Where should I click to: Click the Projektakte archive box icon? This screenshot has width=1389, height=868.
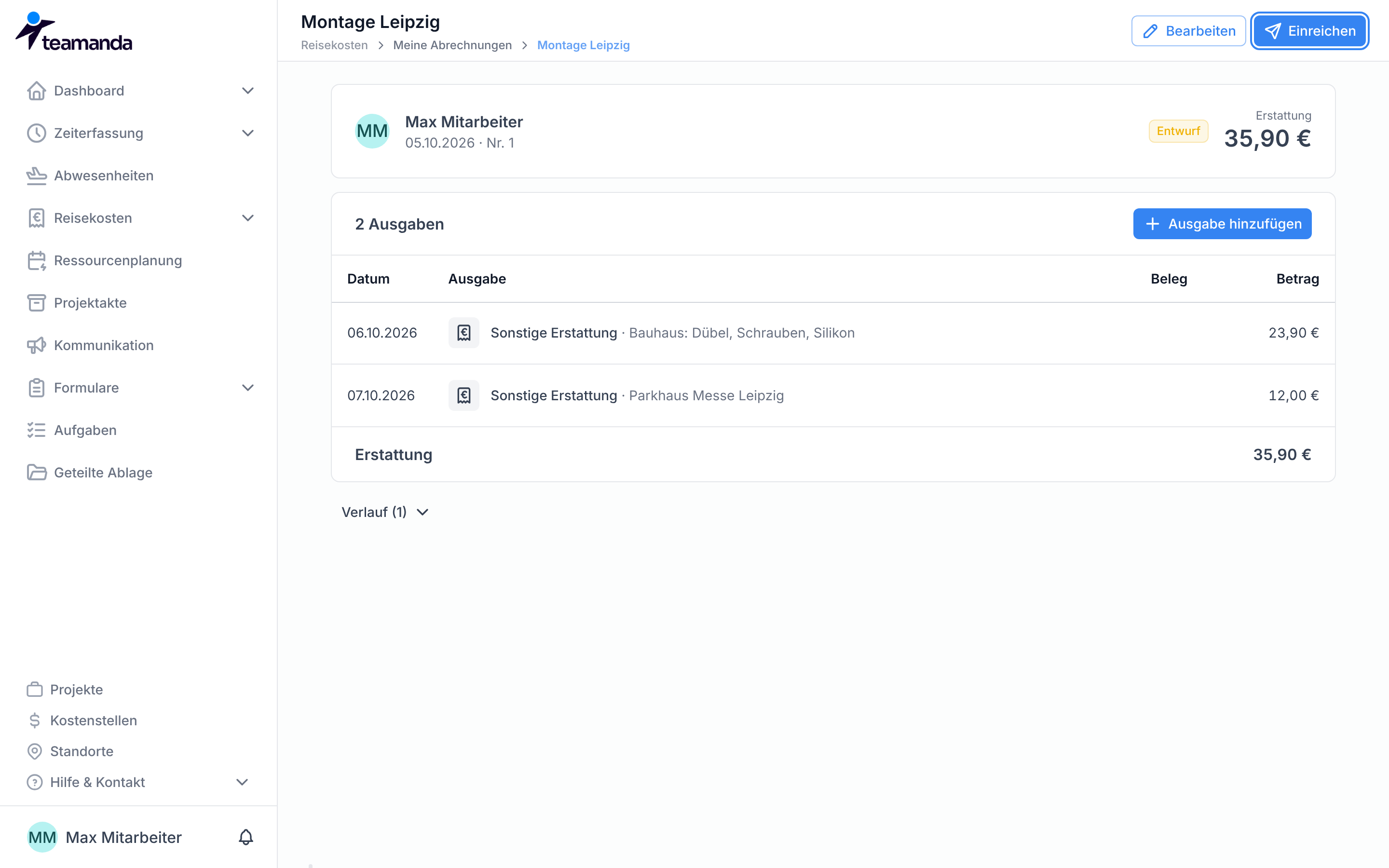tap(36, 303)
